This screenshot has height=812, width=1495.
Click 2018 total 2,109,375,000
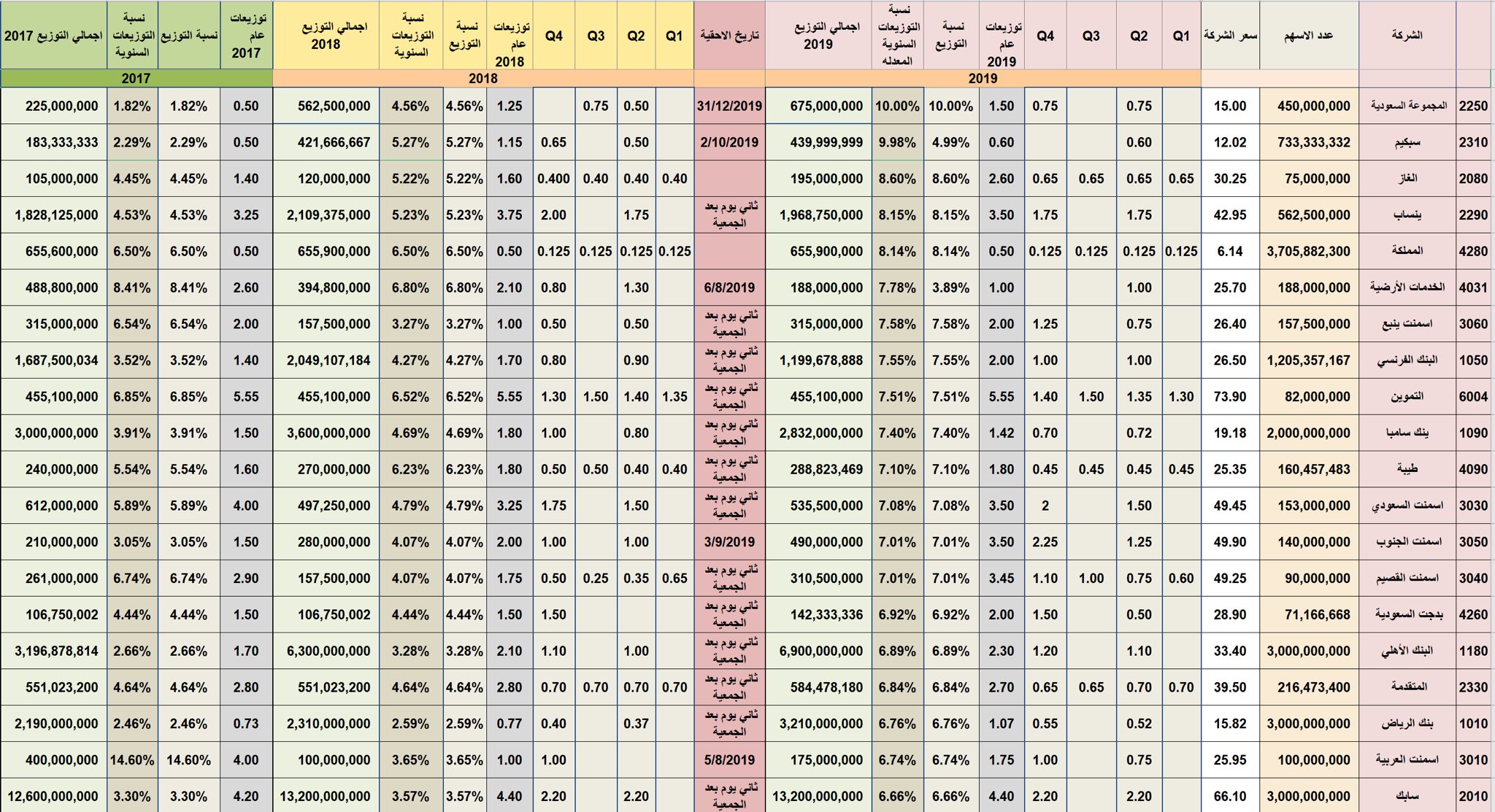pyautogui.click(x=328, y=215)
